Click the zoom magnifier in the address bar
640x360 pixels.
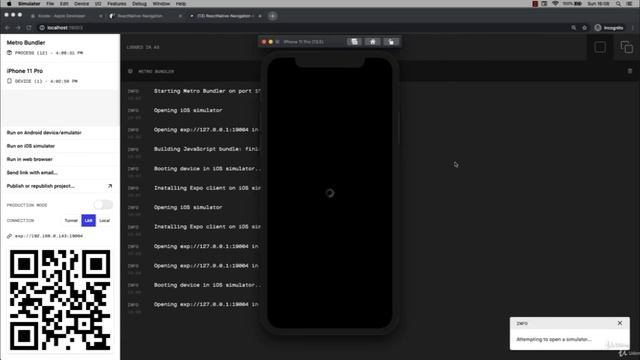573,28
